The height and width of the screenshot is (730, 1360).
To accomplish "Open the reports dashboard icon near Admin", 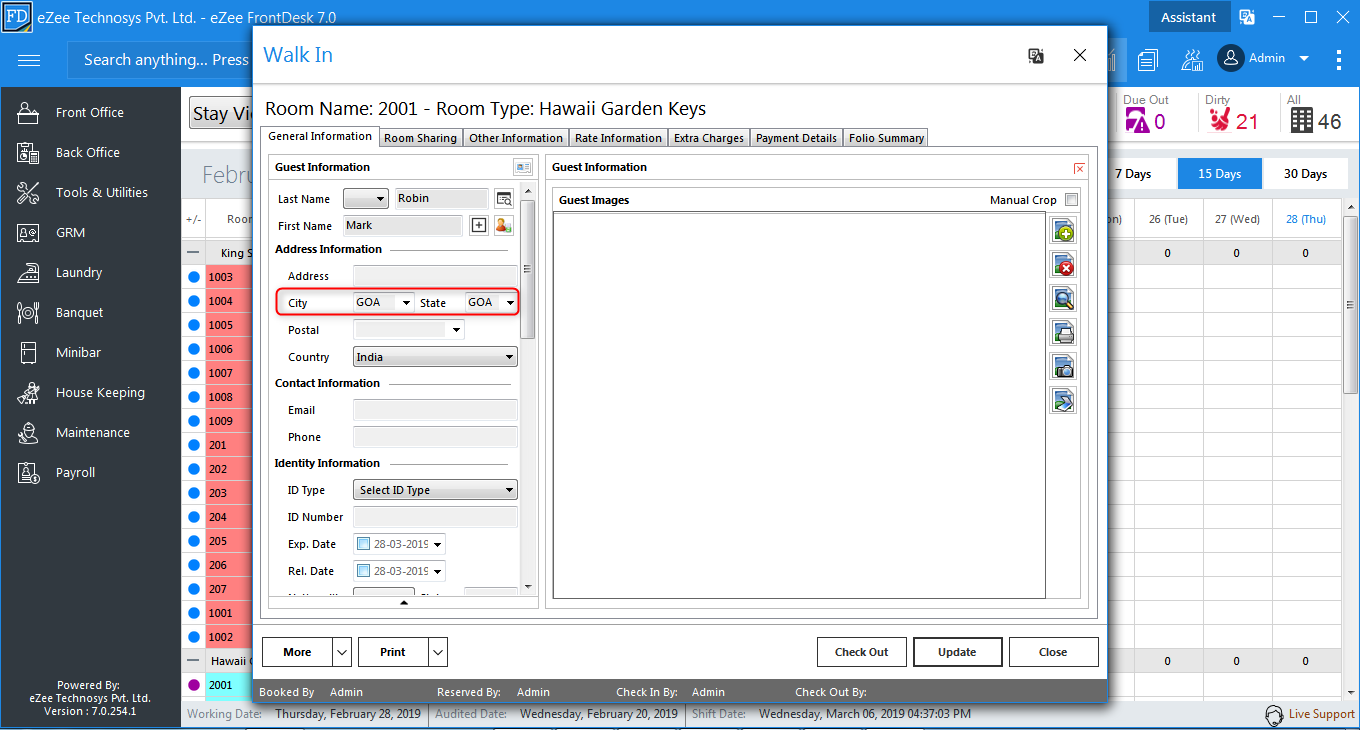I will 1192,60.
